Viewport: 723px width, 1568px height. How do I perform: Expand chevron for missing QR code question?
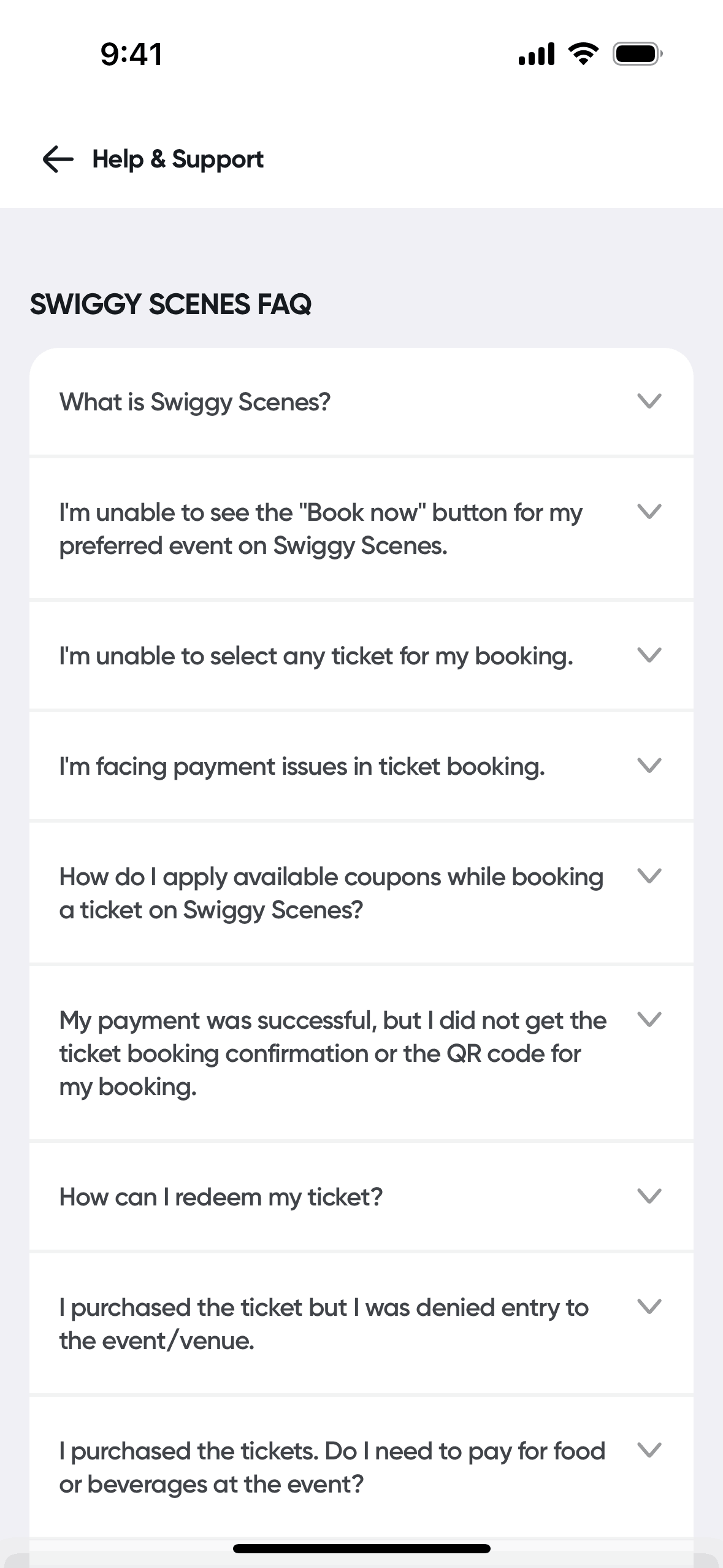(649, 1020)
